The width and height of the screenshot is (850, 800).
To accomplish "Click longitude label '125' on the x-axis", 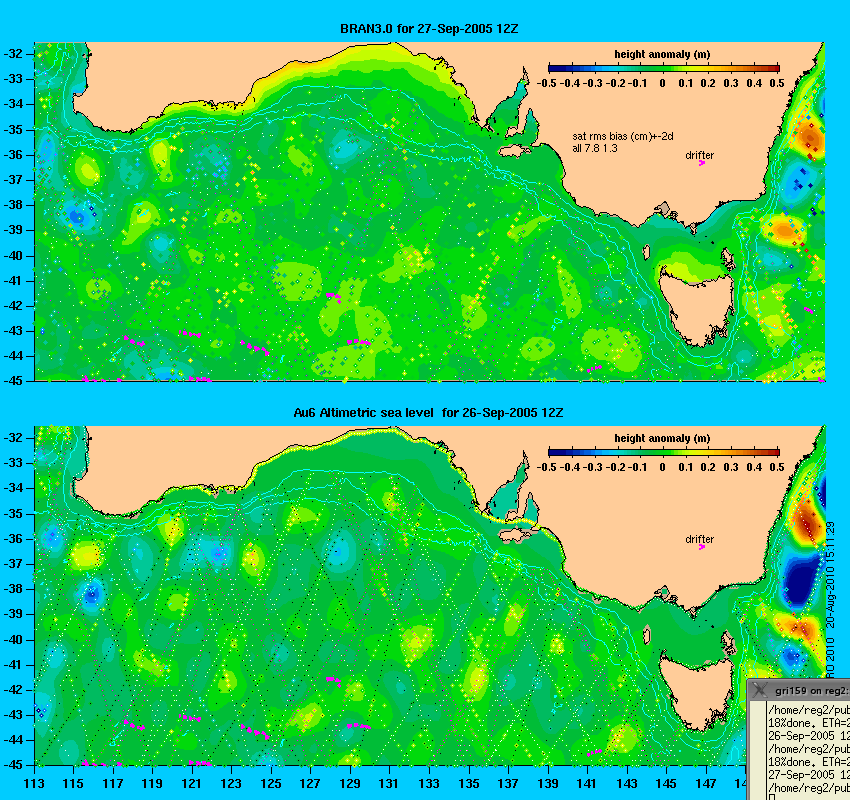I will pos(271,784).
